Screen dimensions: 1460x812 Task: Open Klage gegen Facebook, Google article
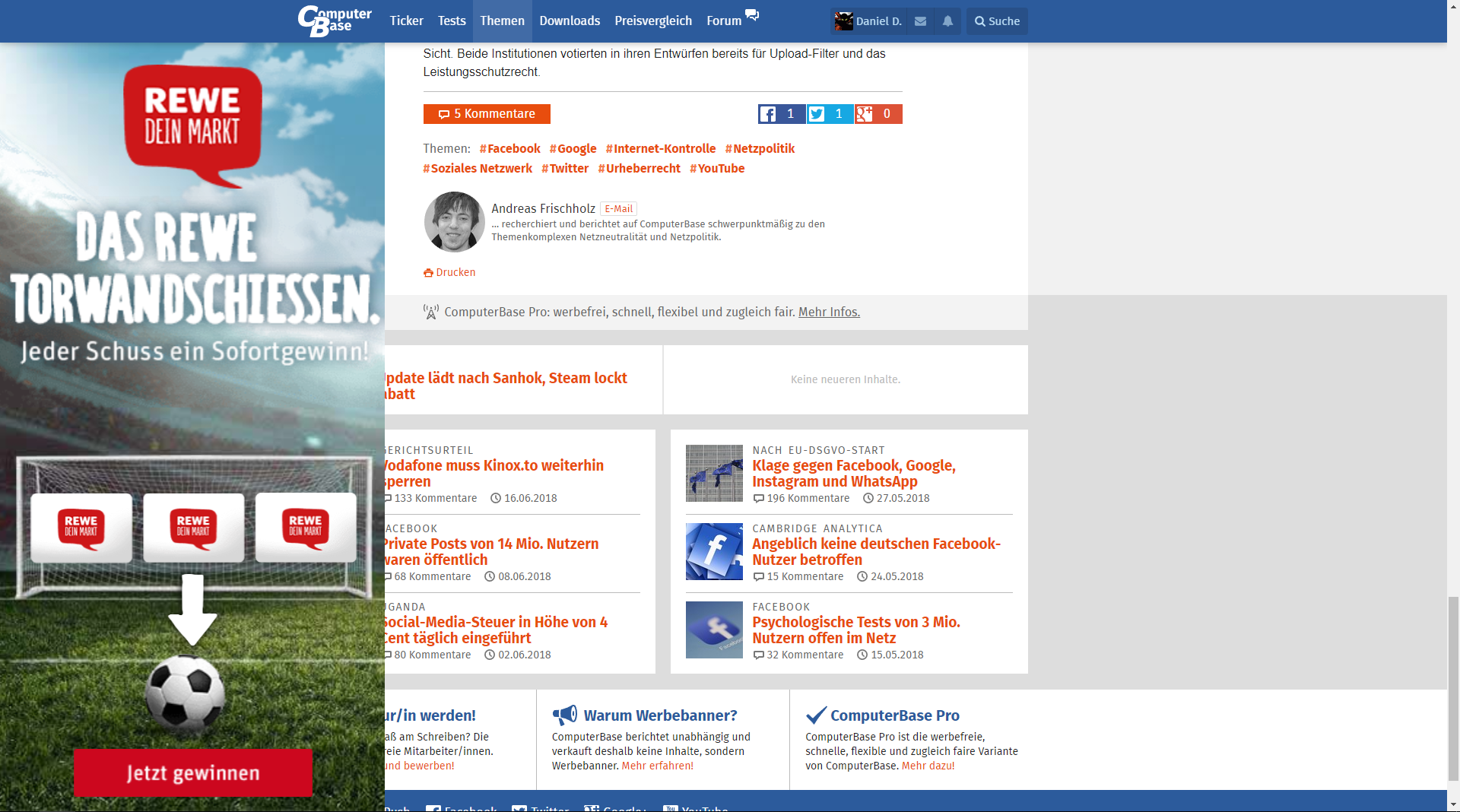[x=854, y=474]
